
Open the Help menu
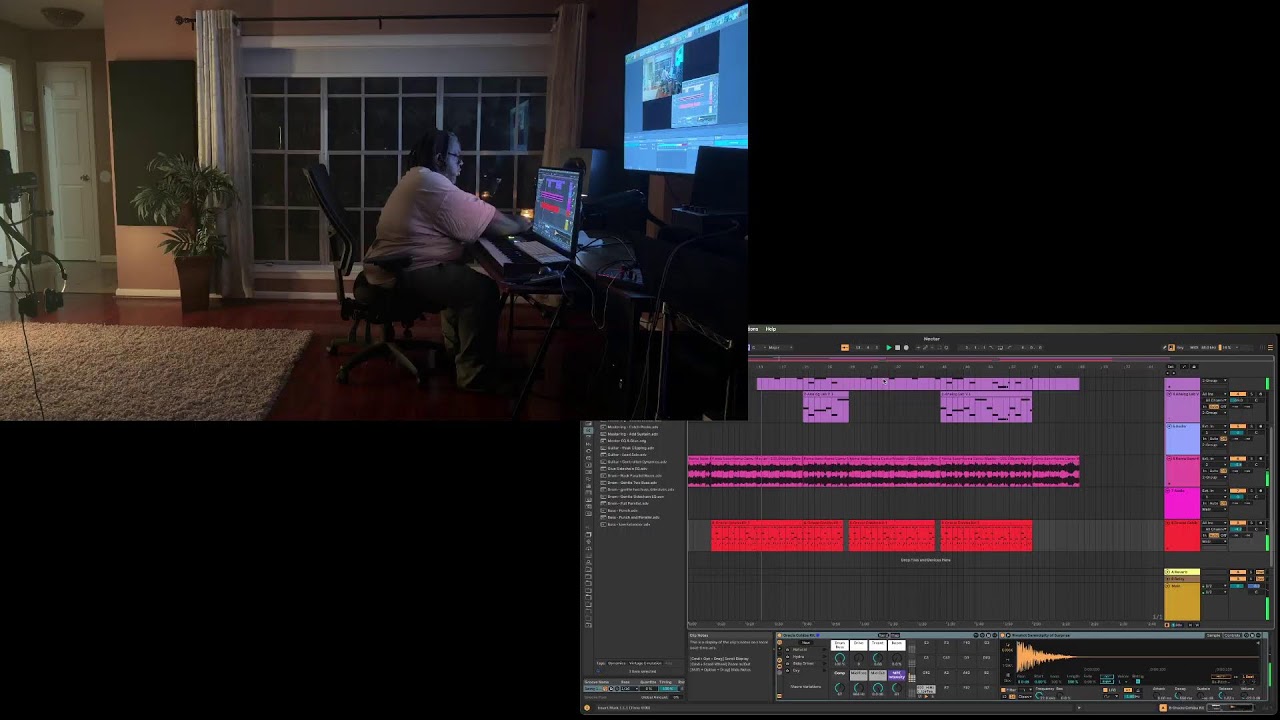click(x=771, y=329)
